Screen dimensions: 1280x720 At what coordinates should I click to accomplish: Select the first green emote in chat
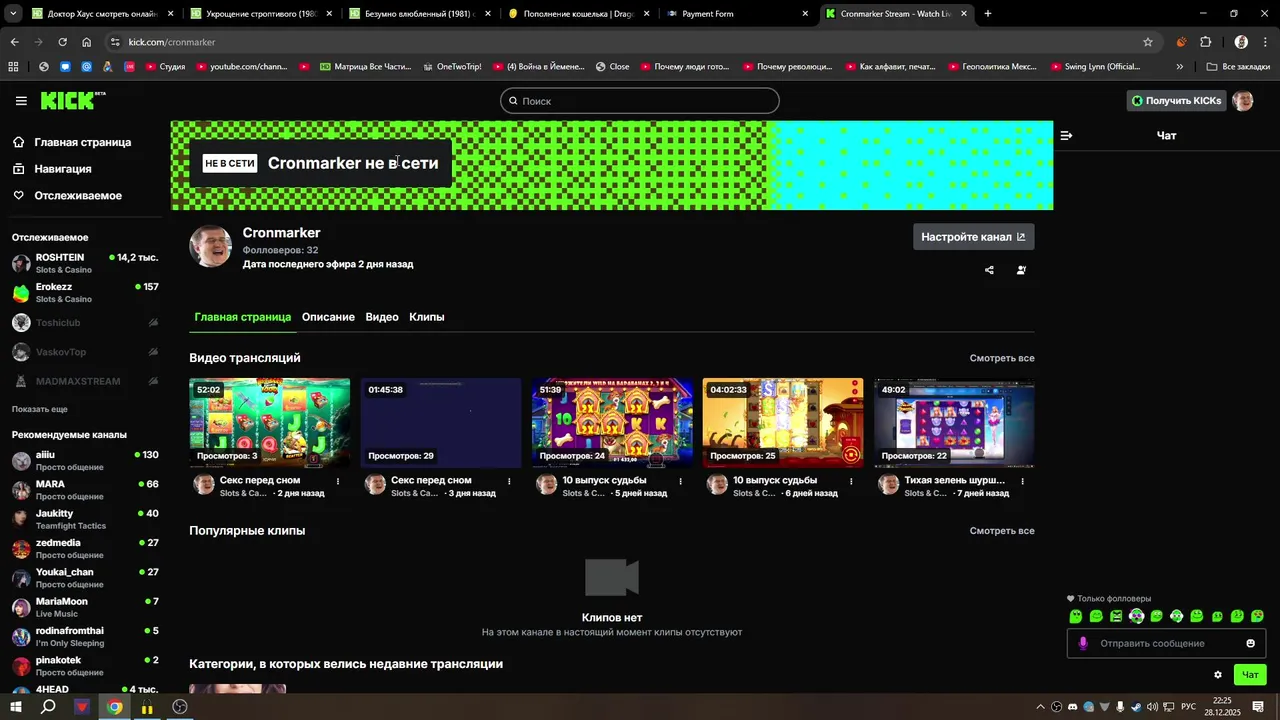pos(1076,616)
